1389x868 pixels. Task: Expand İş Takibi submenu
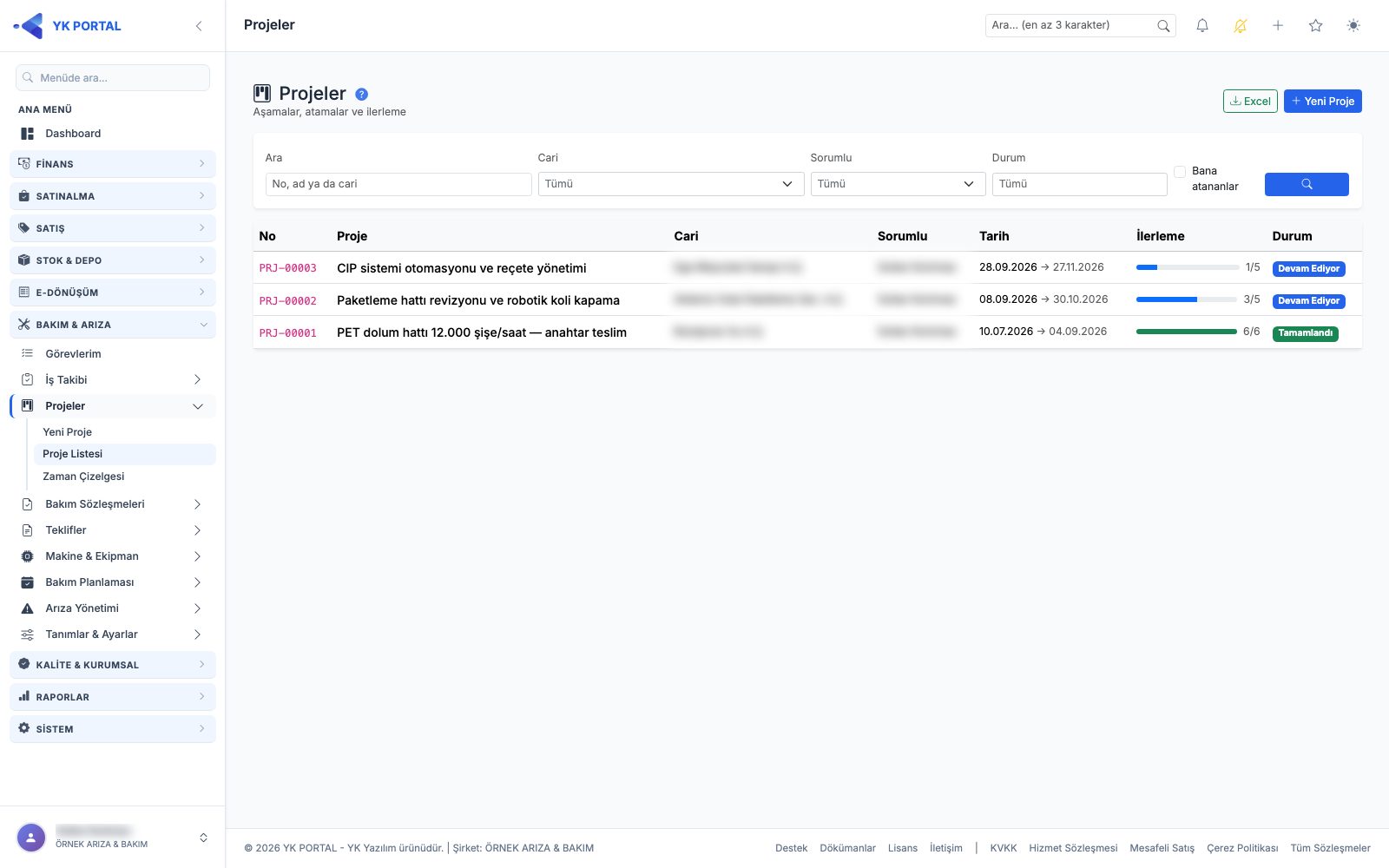pyautogui.click(x=113, y=380)
